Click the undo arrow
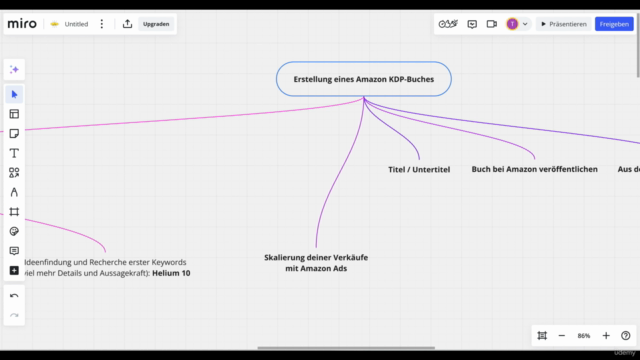Viewport: 640px width, 360px height. 14,296
